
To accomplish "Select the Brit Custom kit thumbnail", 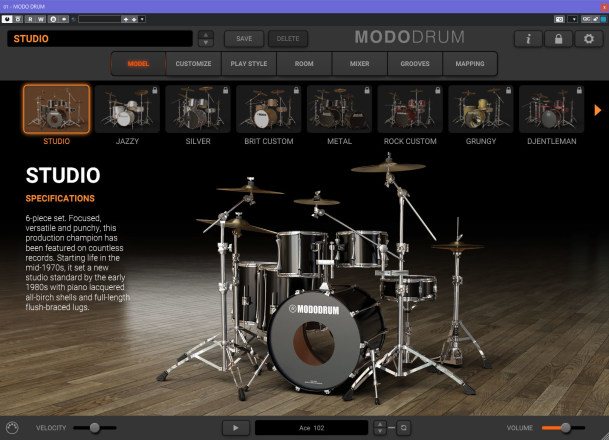I will click(268, 109).
